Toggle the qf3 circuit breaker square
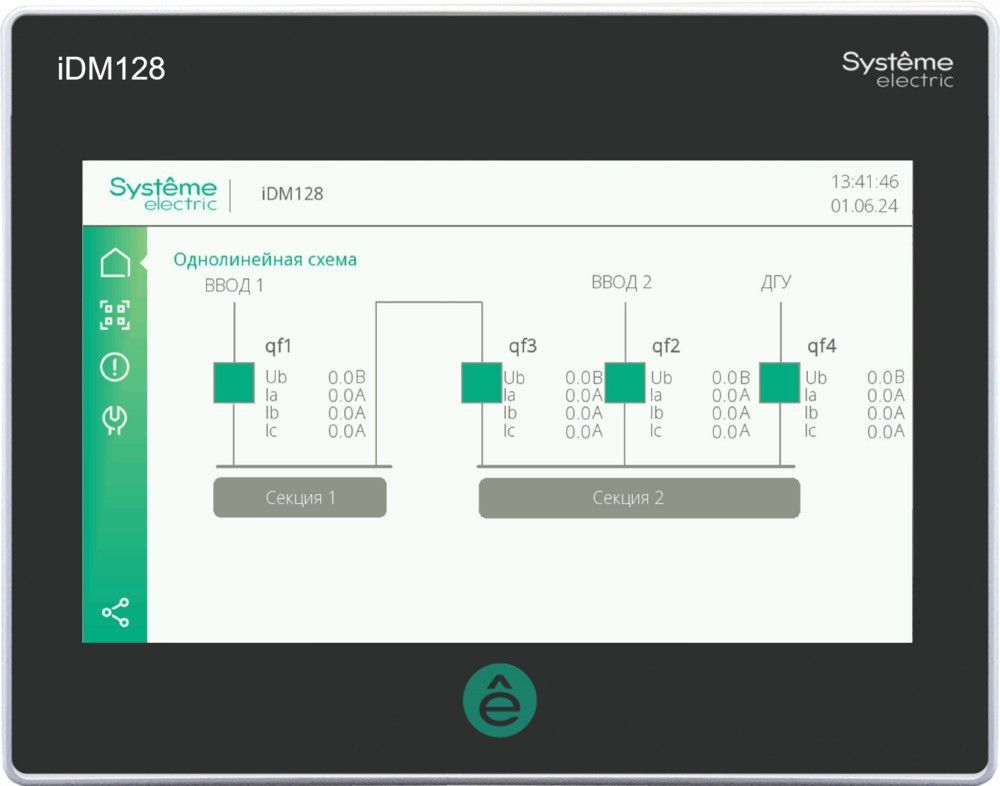1000x786 pixels. pos(481,383)
